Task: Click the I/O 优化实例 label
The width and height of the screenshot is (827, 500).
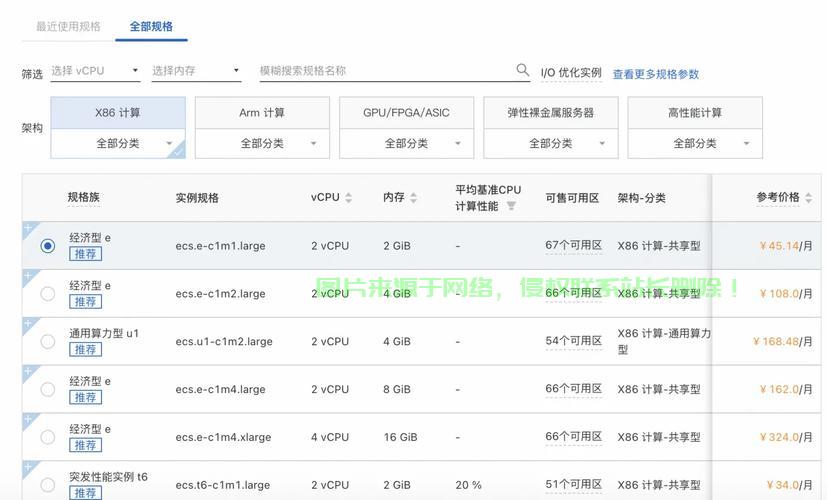Action: (x=571, y=73)
